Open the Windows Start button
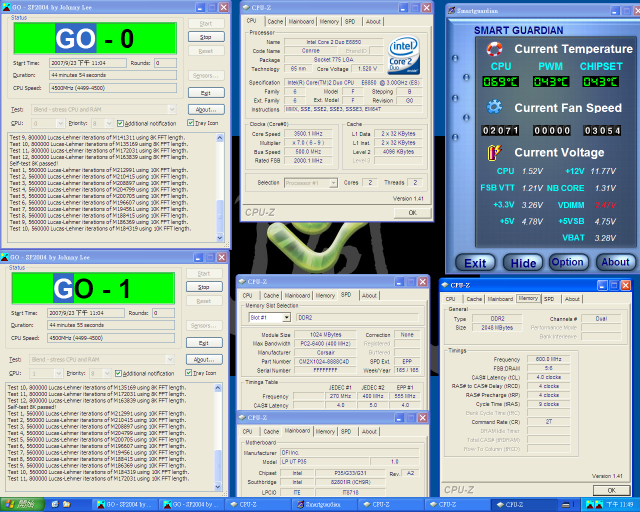Screen dimensions: 640x512 click(22, 505)
